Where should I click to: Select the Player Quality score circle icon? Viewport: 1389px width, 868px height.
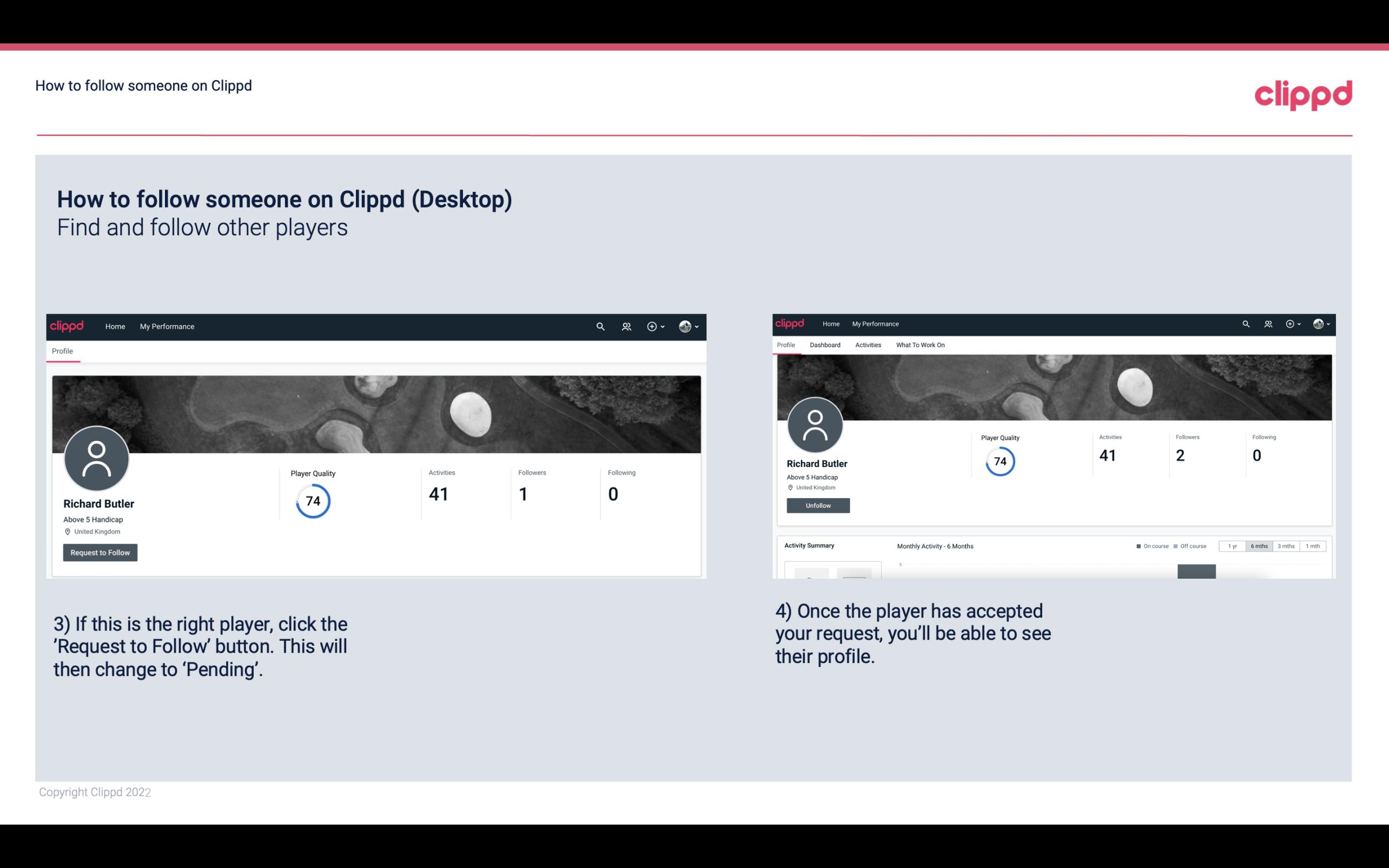[312, 501]
